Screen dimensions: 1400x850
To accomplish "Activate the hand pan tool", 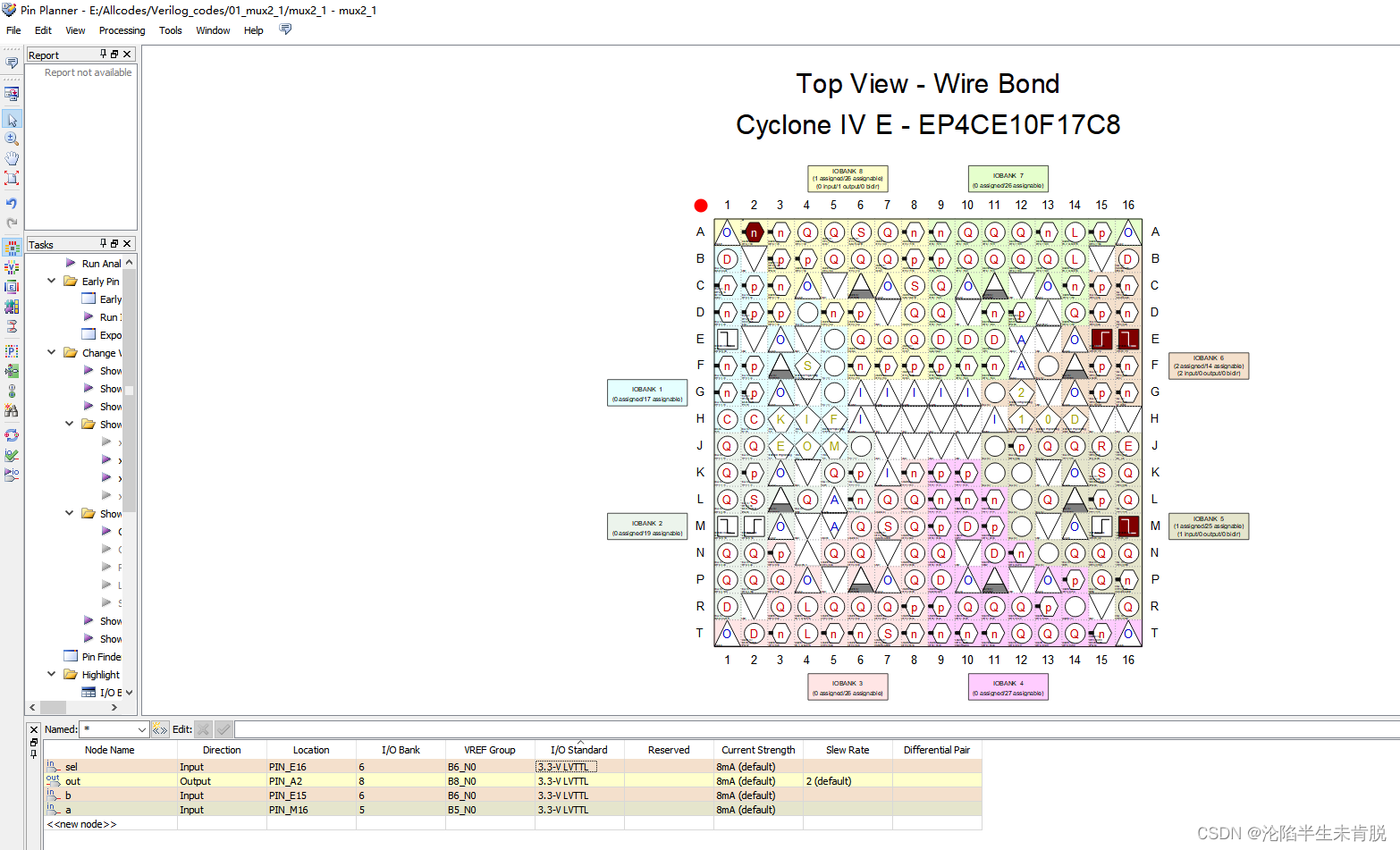I will pyautogui.click(x=12, y=158).
